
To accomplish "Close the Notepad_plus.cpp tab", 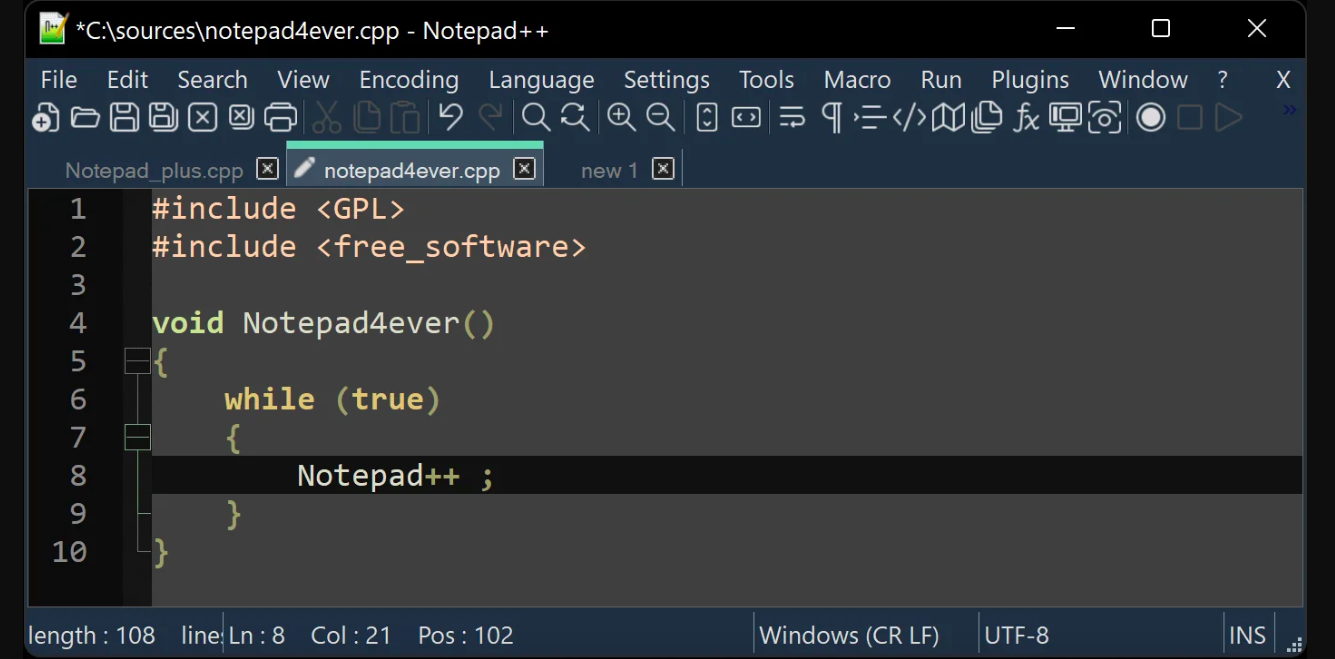I will (267, 169).
